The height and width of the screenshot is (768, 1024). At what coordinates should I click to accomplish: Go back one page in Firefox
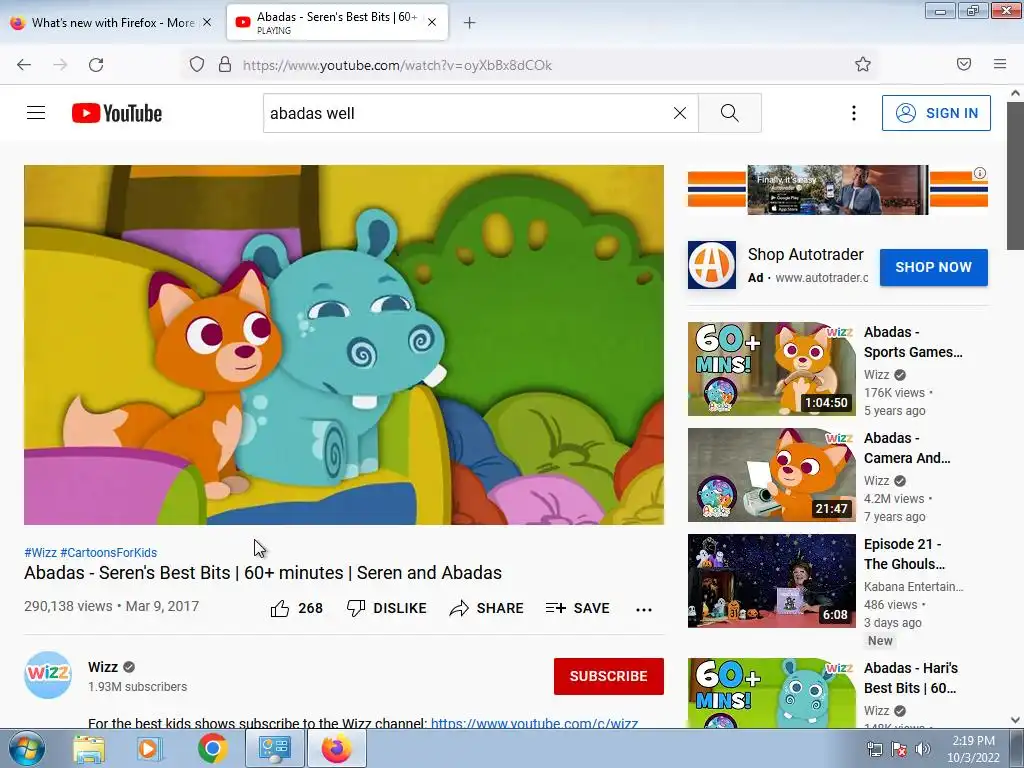pyautogui.click(x=24, y=65)
